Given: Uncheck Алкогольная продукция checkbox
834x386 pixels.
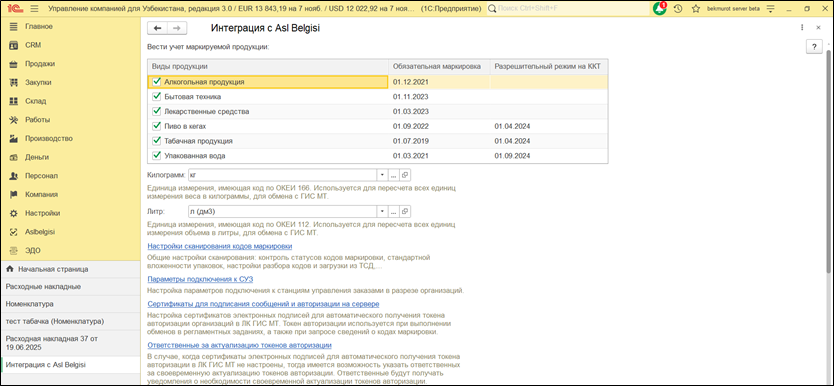Looking at the screenshot, I should (156, 82).
